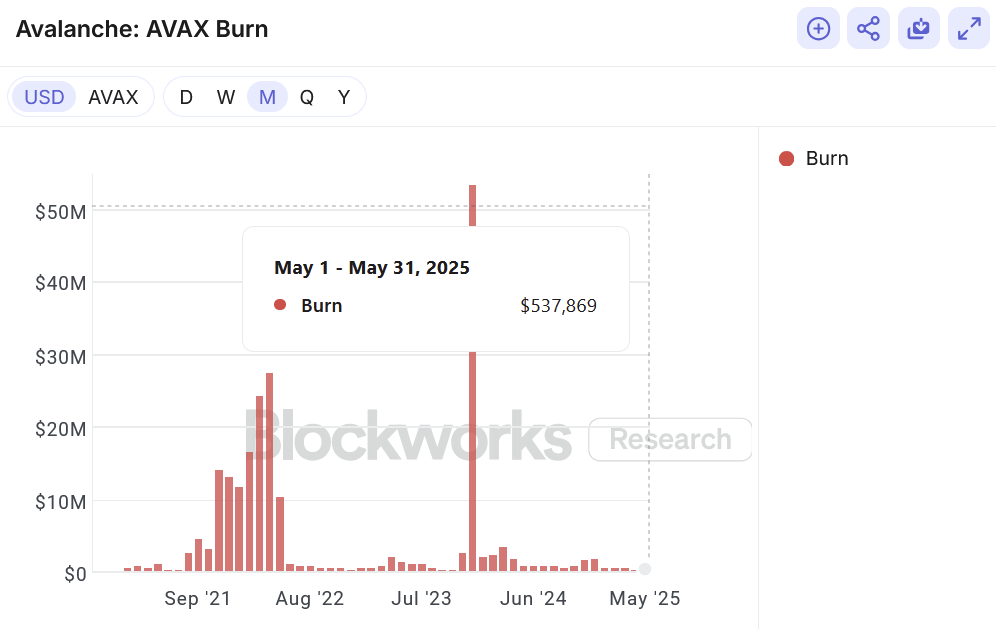Open the share icon options

[x=868, y=29]
